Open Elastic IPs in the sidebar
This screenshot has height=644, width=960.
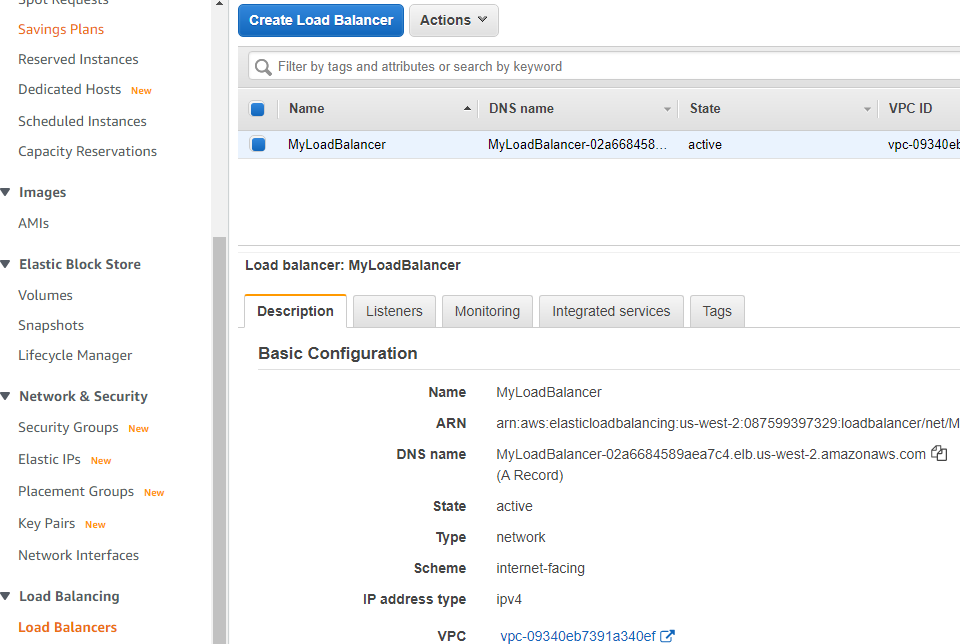[x=49, y=459]
